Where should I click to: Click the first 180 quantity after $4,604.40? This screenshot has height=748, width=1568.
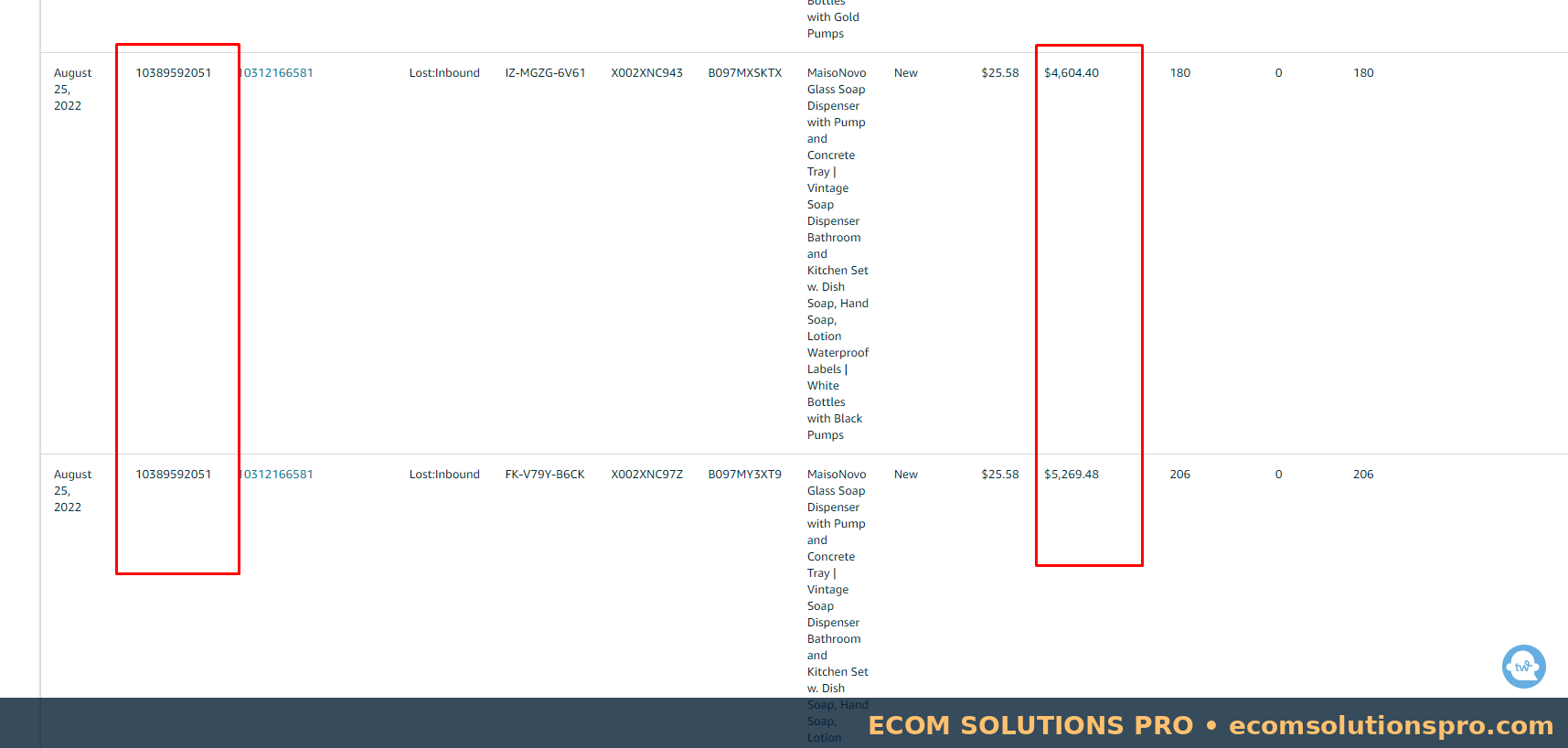[x=1180, y=73]
